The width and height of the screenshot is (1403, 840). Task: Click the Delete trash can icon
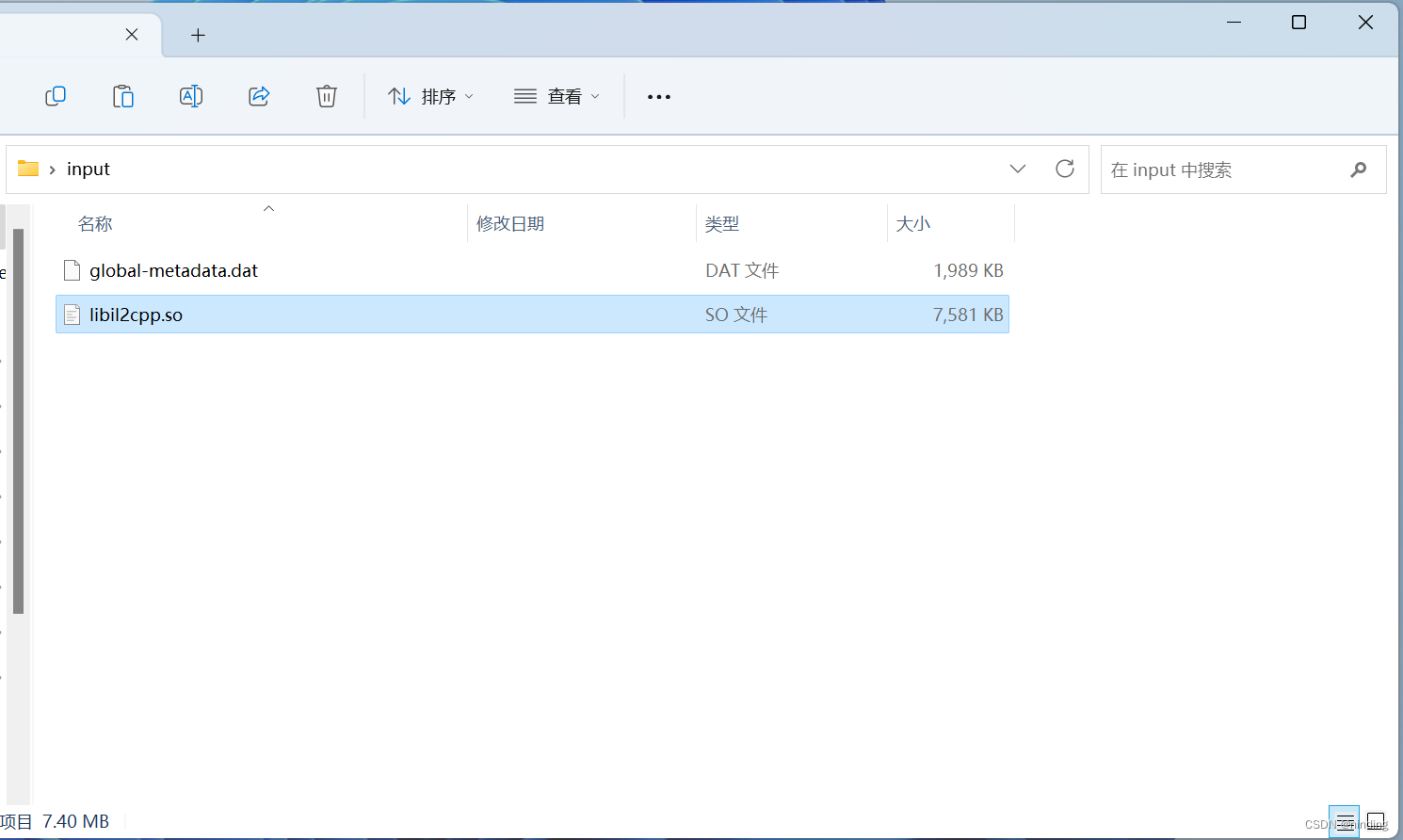(327, 96)
